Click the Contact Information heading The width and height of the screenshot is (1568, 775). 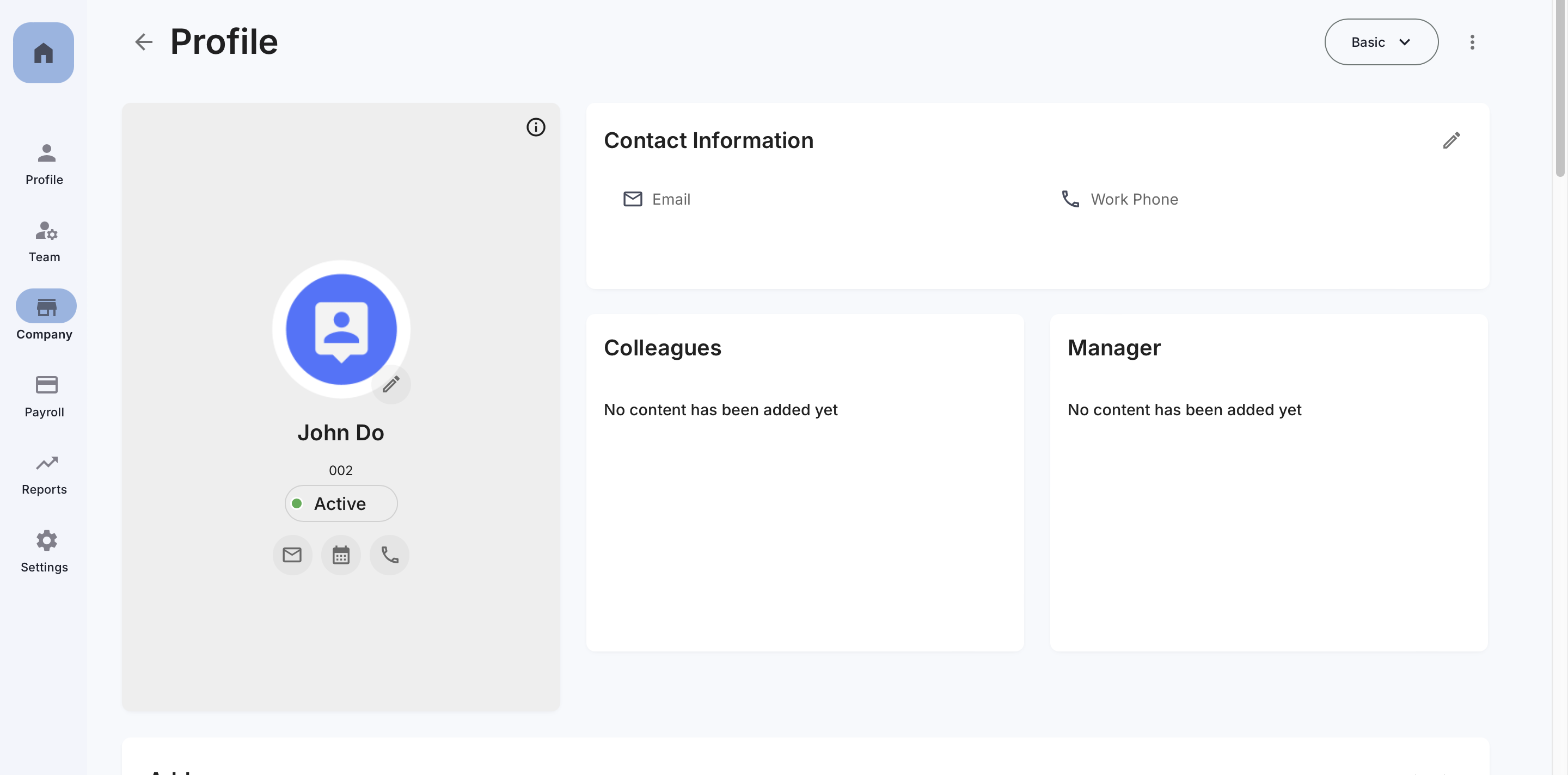708,140
